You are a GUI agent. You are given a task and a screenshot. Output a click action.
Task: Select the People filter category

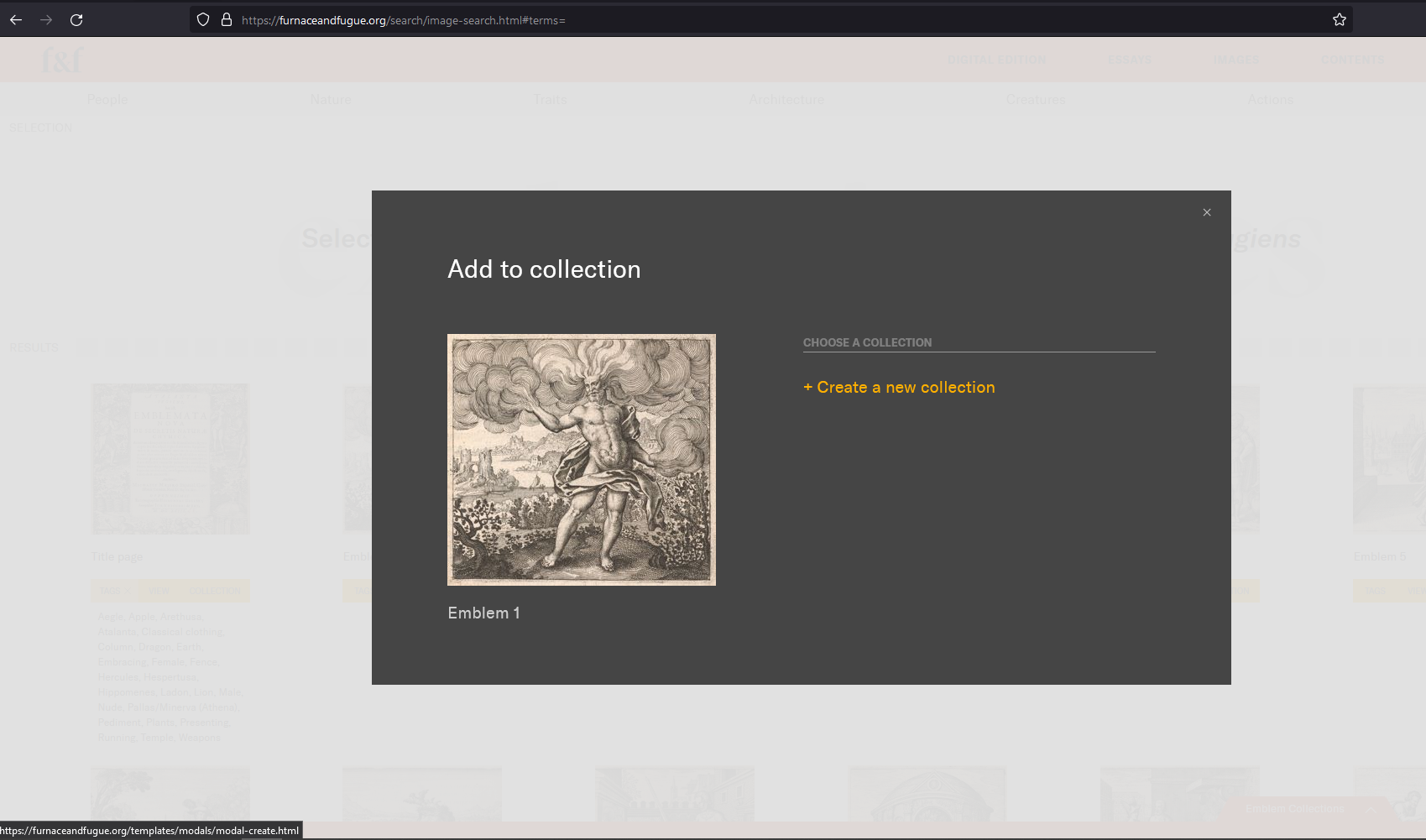click(x=107, y=100)
